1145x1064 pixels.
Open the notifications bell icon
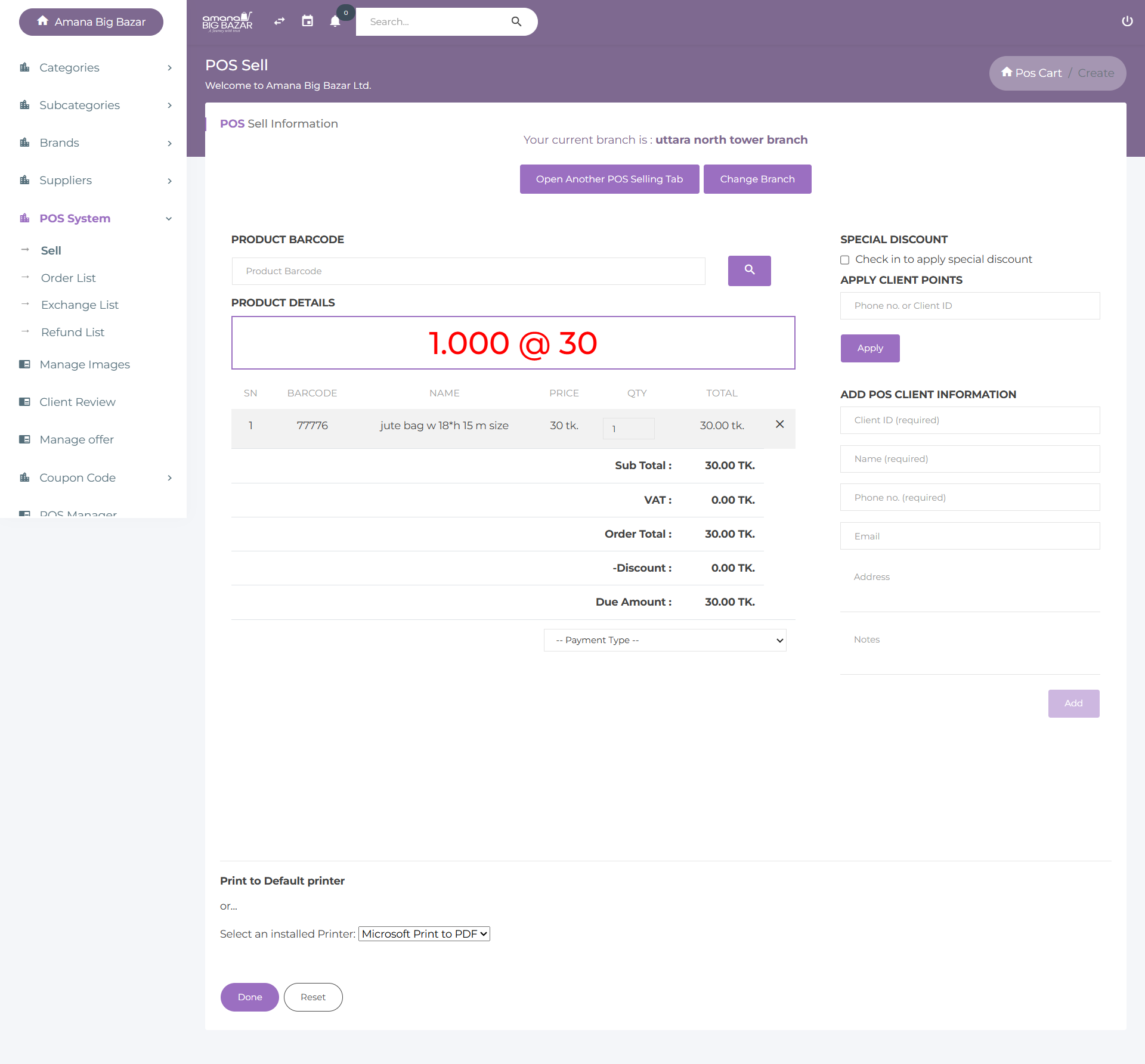[335, 21]
